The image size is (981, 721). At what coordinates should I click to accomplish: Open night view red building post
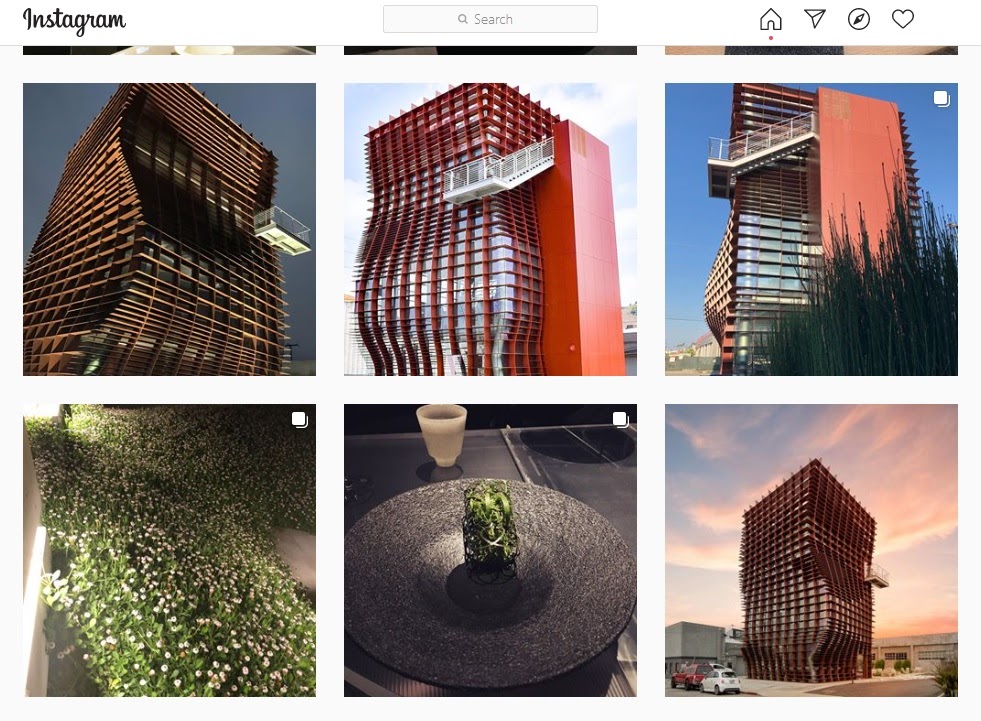(170, 229)
